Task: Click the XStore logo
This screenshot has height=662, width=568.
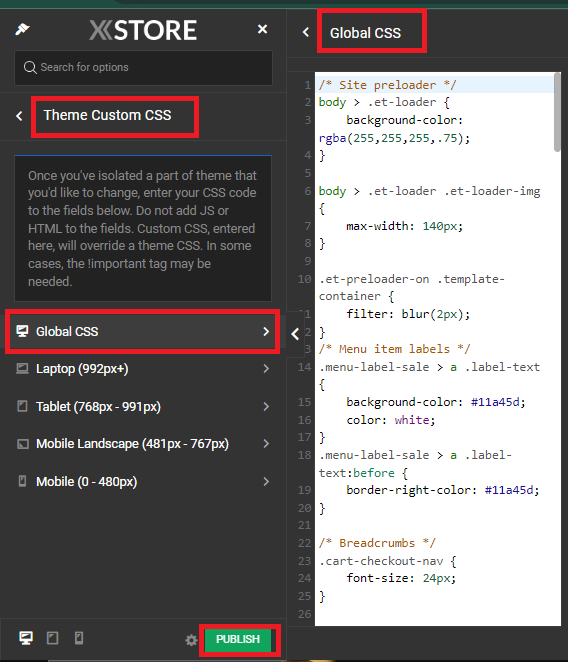Action: (x=143, y=30)
